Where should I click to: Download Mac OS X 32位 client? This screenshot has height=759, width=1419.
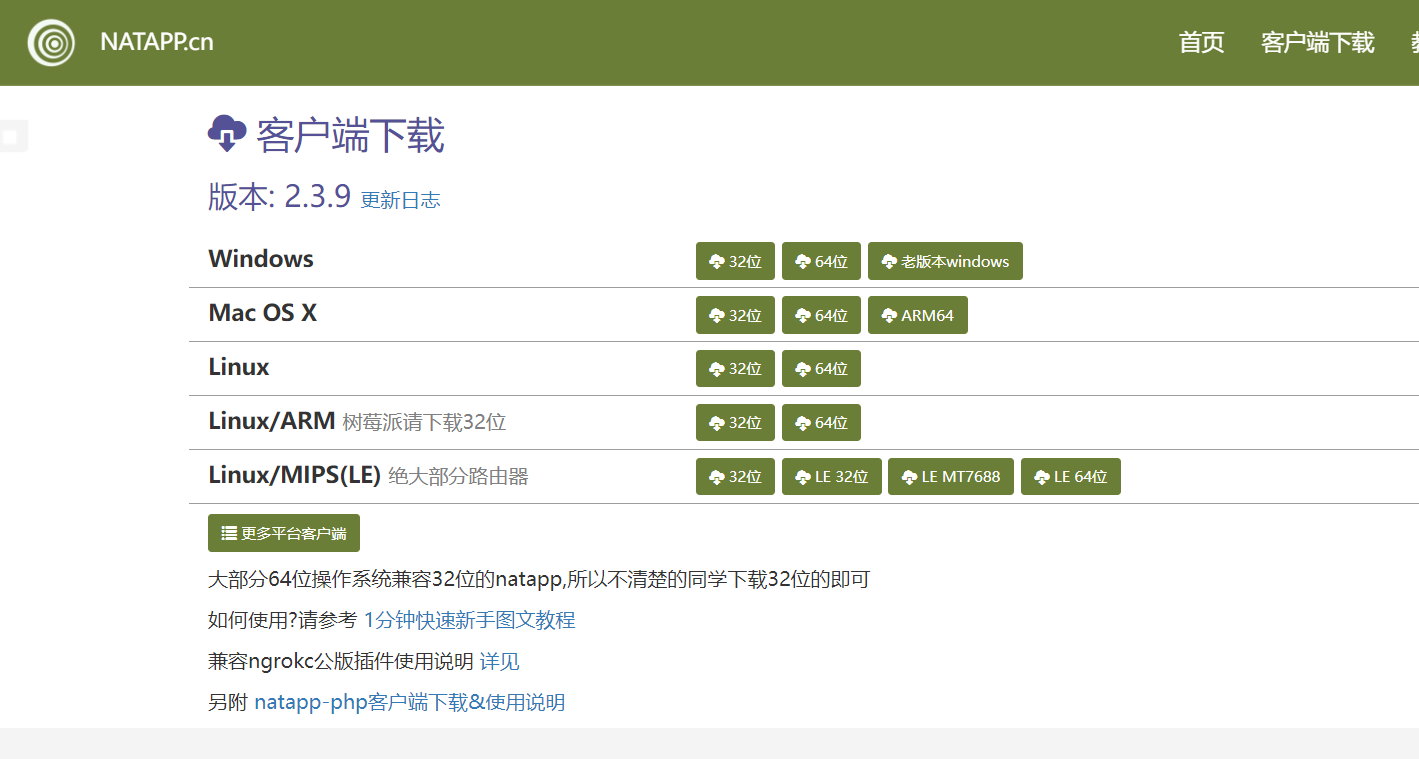coord(735,315)
